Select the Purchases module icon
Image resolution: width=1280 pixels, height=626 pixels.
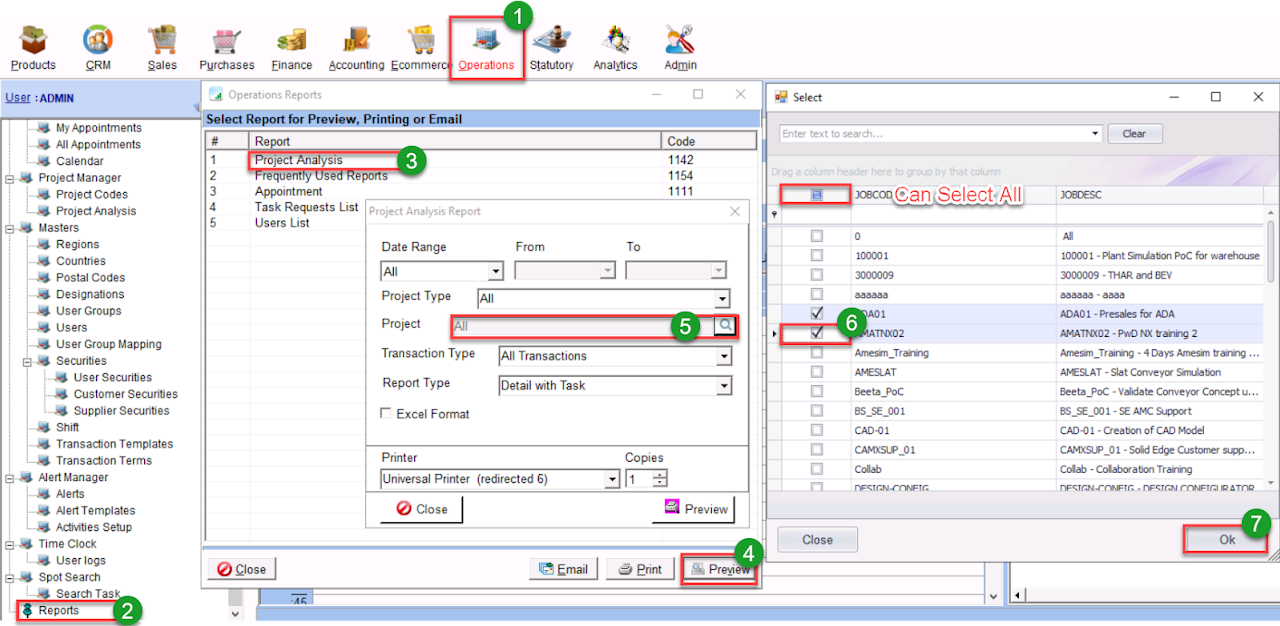227,42
